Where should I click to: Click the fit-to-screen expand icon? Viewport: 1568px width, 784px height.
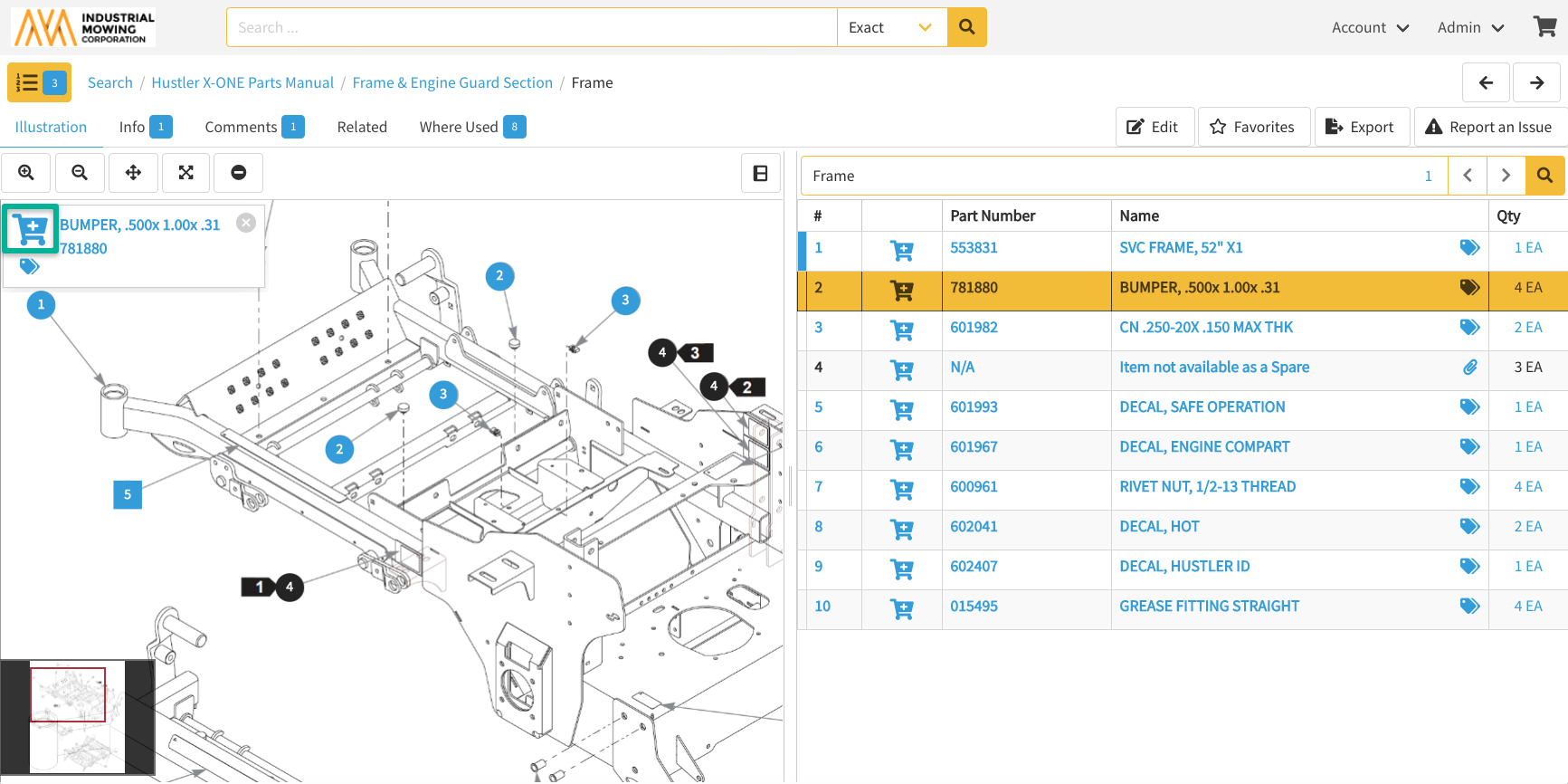tap(185, 173)
